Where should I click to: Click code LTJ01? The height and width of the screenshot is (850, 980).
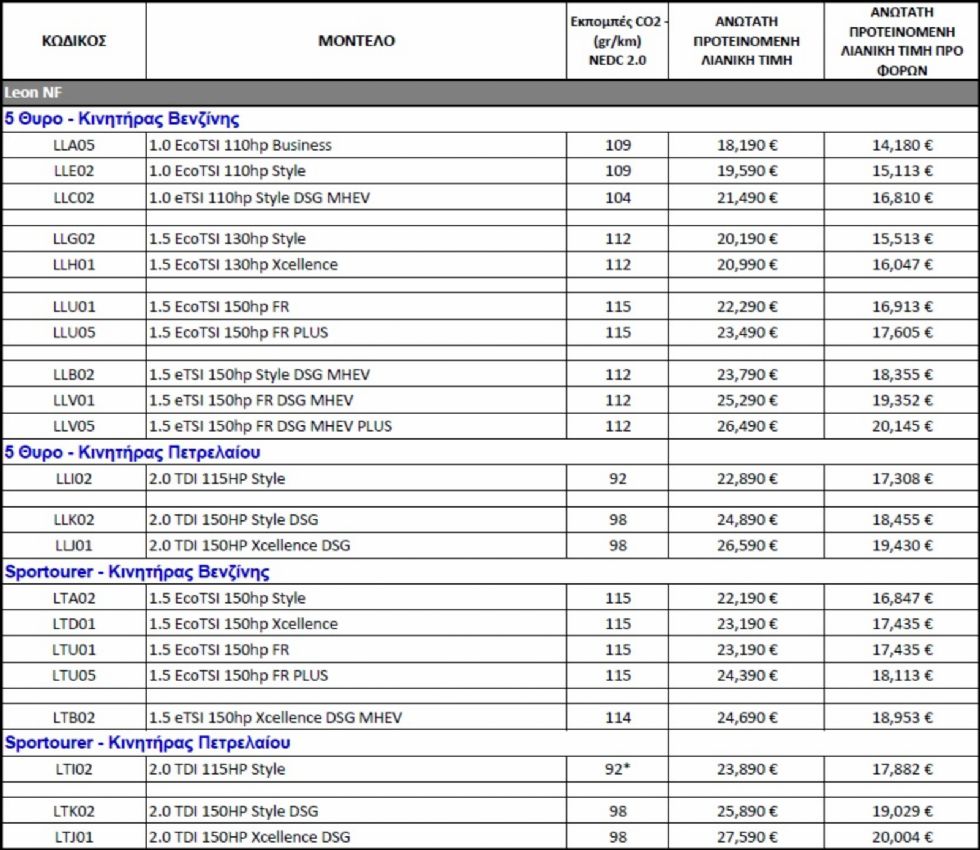(74, 837)
